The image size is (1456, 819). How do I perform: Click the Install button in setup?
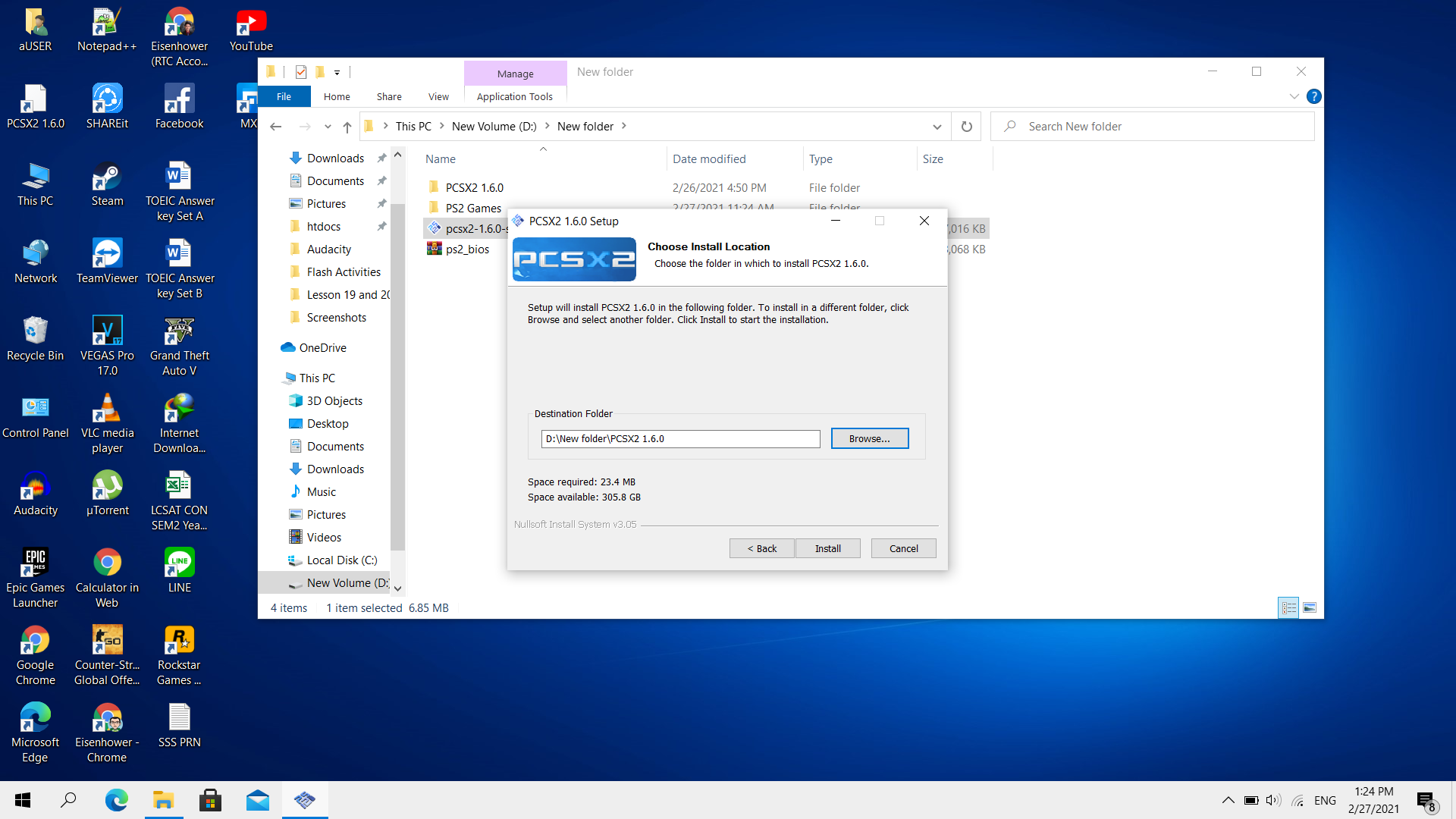(x=827, y=548)
